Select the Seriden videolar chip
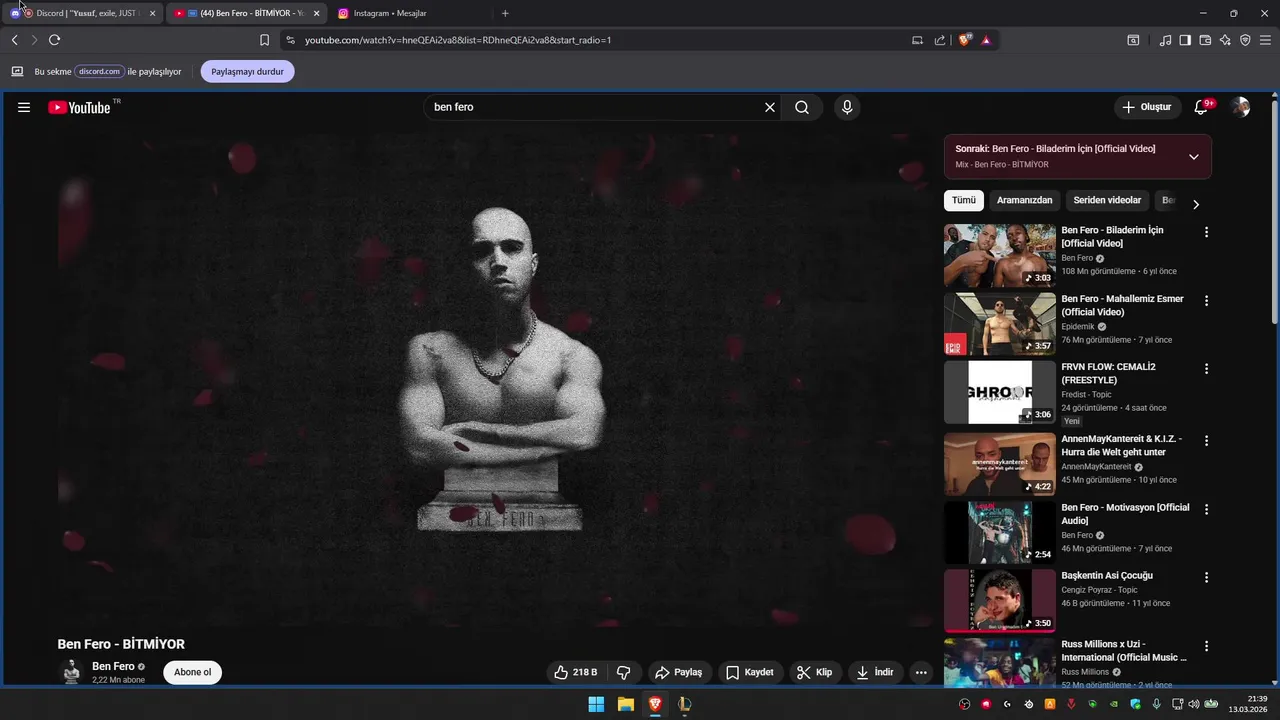 [1107, 200]
